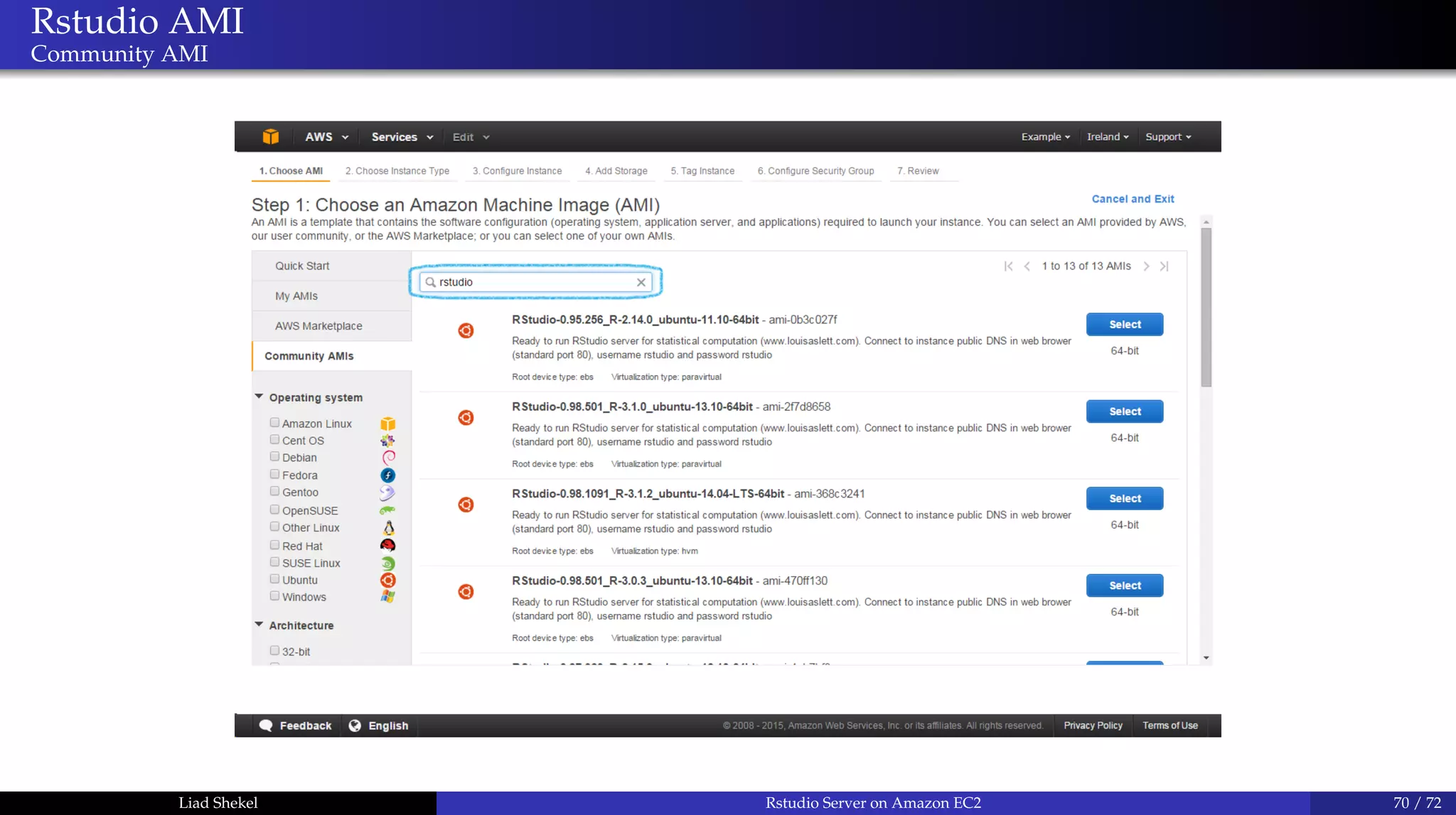Screen dimensions: 1456x815
Task: Check the Red Hat checkbox
Action: coord(274,545)
